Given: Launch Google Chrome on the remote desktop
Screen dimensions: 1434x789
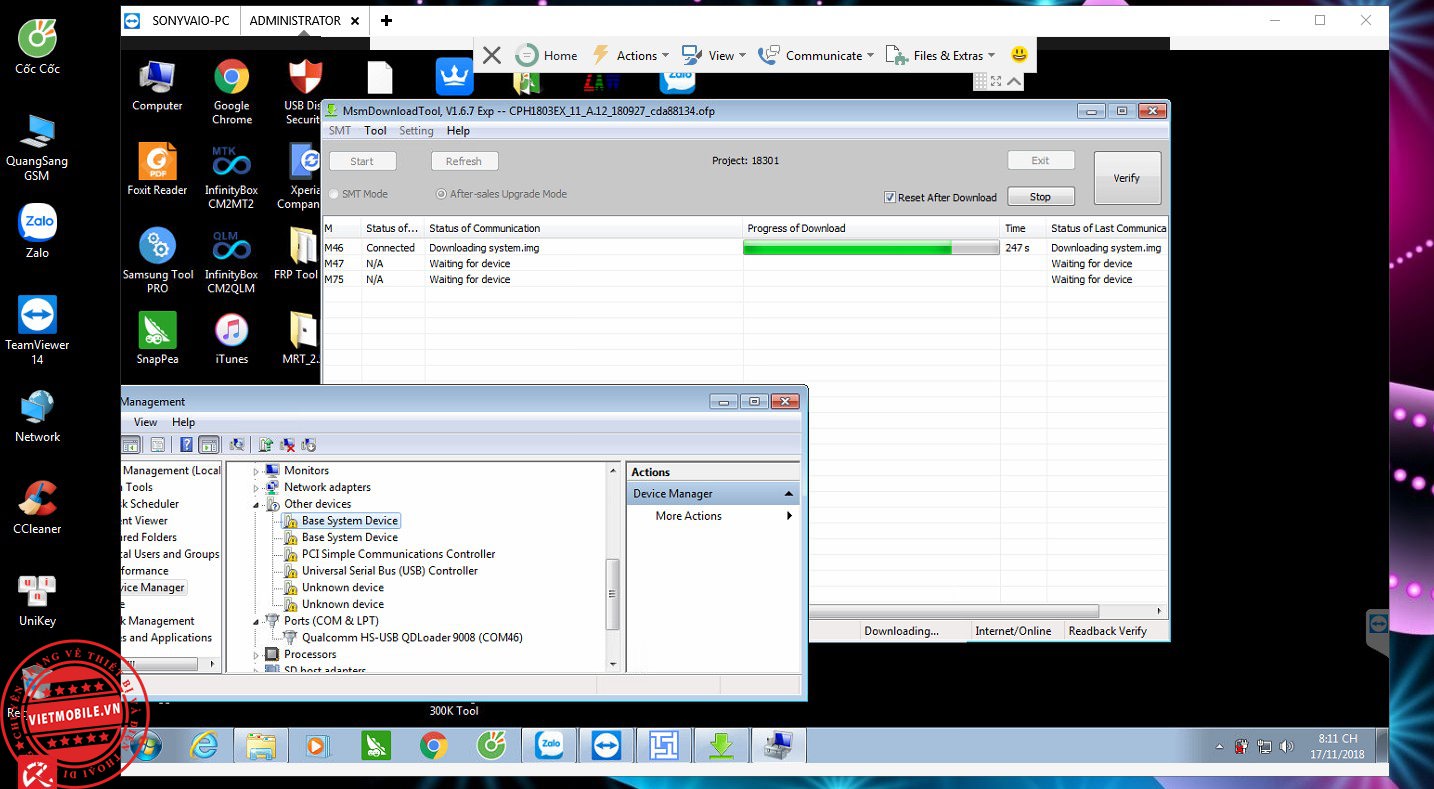Looking at the screenshot, I should [x=232, y=91].
